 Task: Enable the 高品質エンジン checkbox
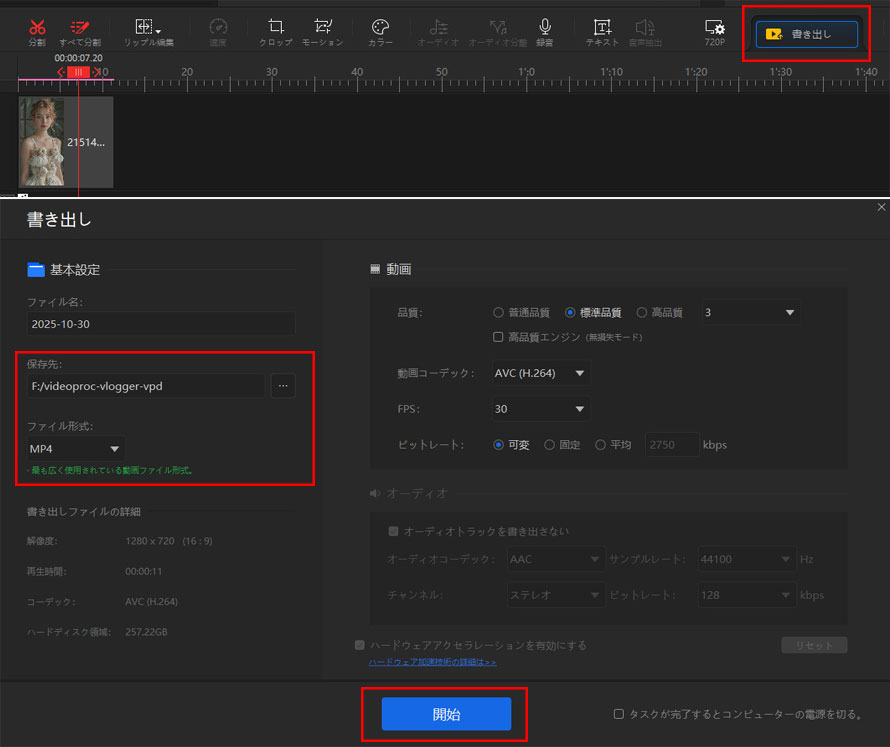click(498, 337)
